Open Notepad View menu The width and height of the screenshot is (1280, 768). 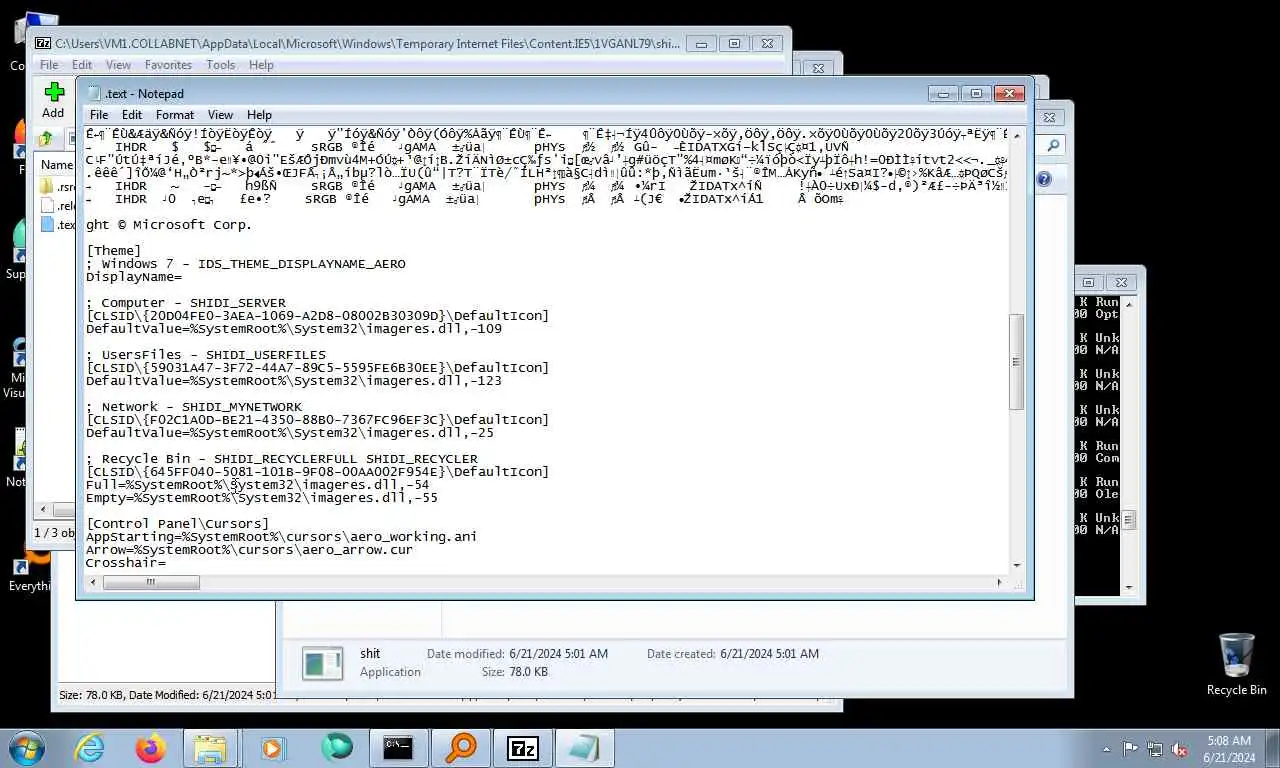tap(220, 115)
